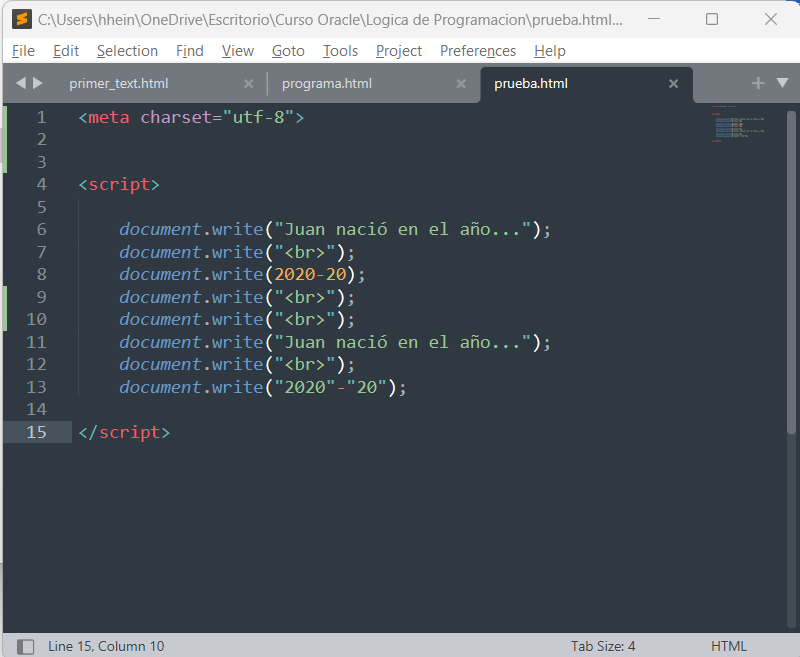
Task: Click Line 15, Column 10 status text
Action: point(106,646)
